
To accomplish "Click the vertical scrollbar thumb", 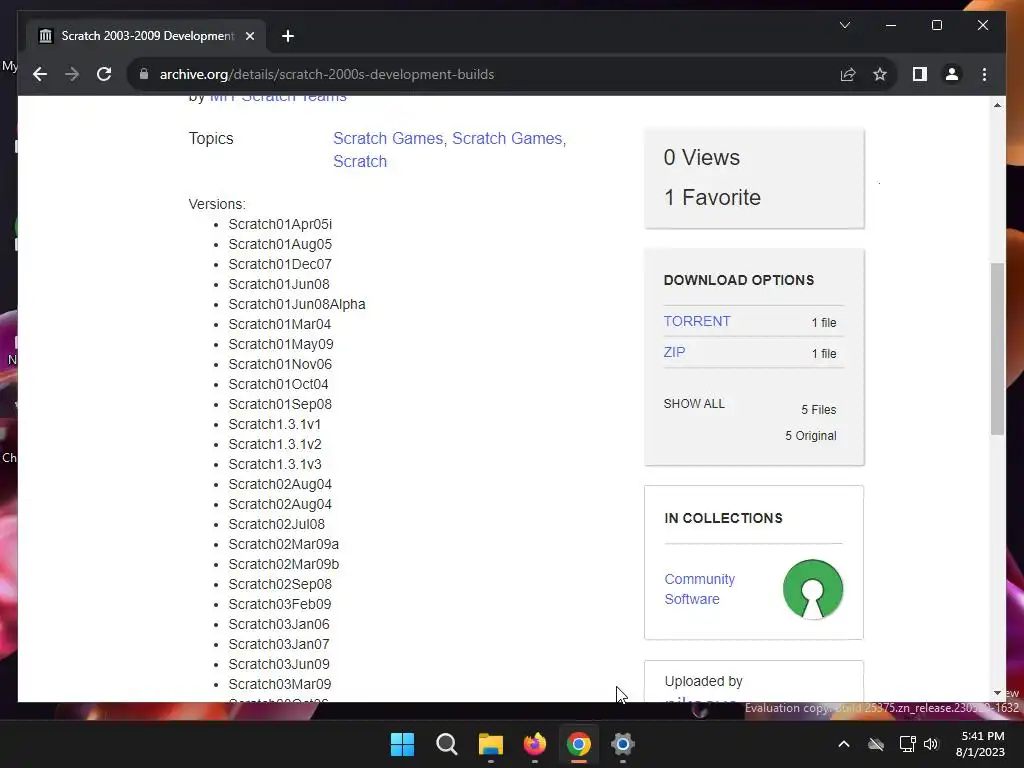I will 997,349.
